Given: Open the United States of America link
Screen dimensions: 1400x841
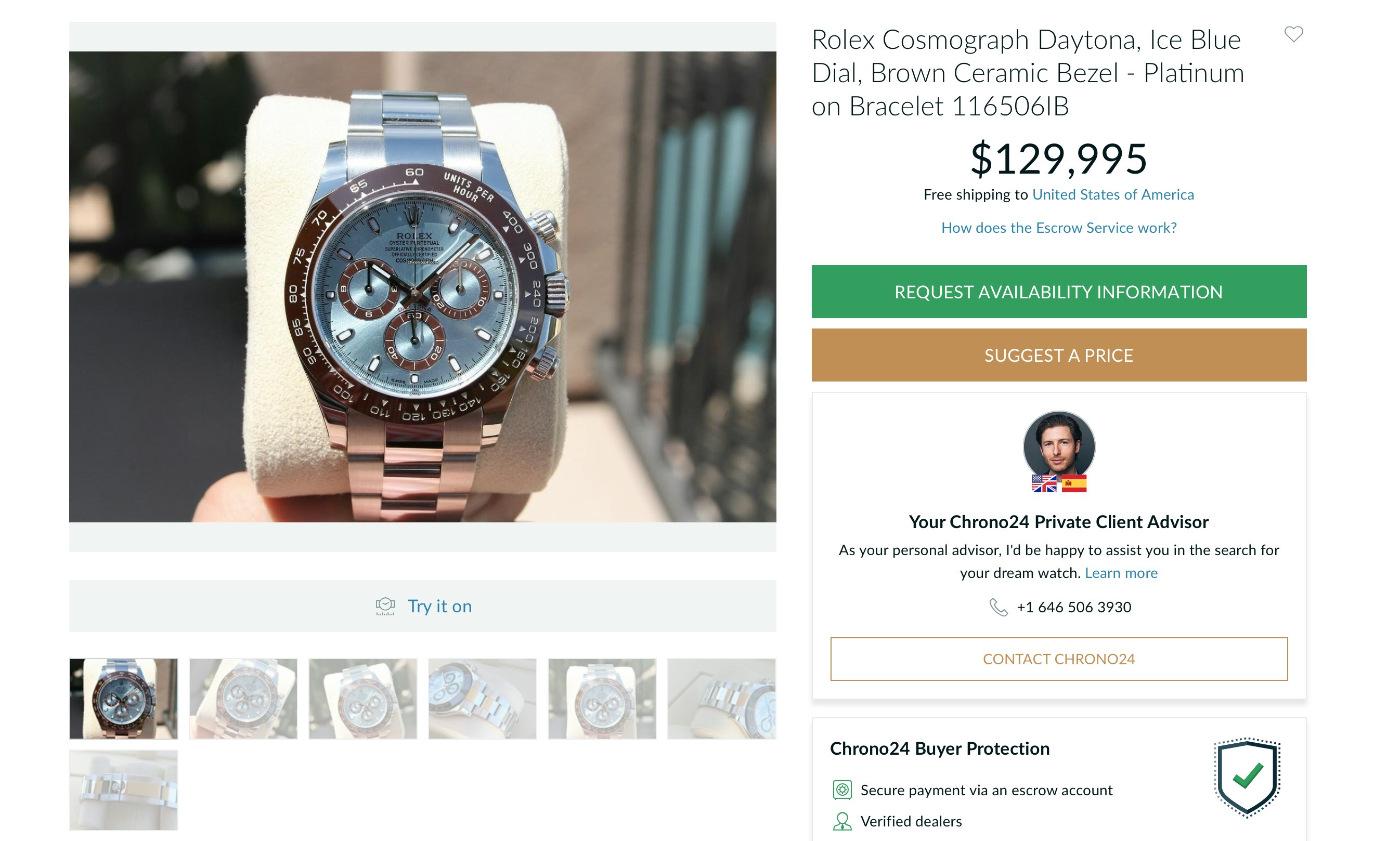Looking at the screenshot, I should pyautogui.click(x=1112, y=194).
